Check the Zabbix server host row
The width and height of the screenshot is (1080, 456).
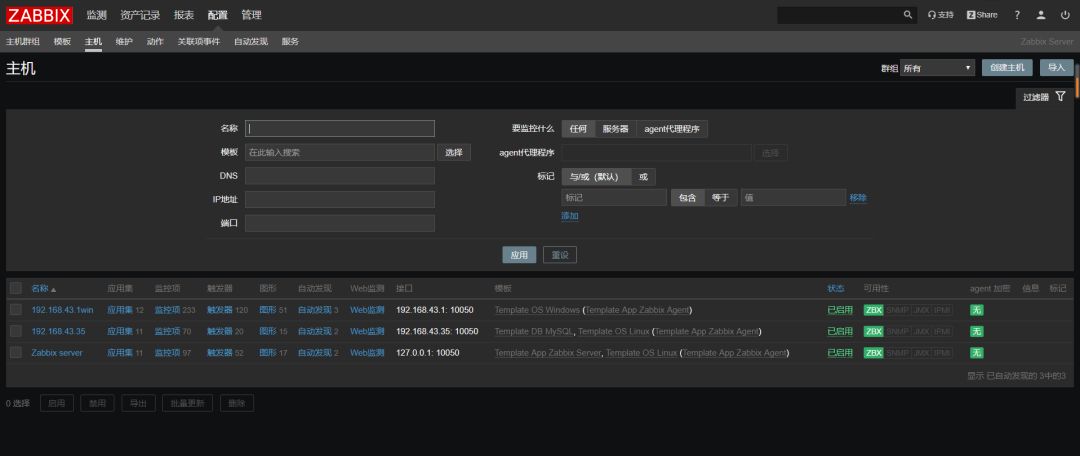(16, 353)
